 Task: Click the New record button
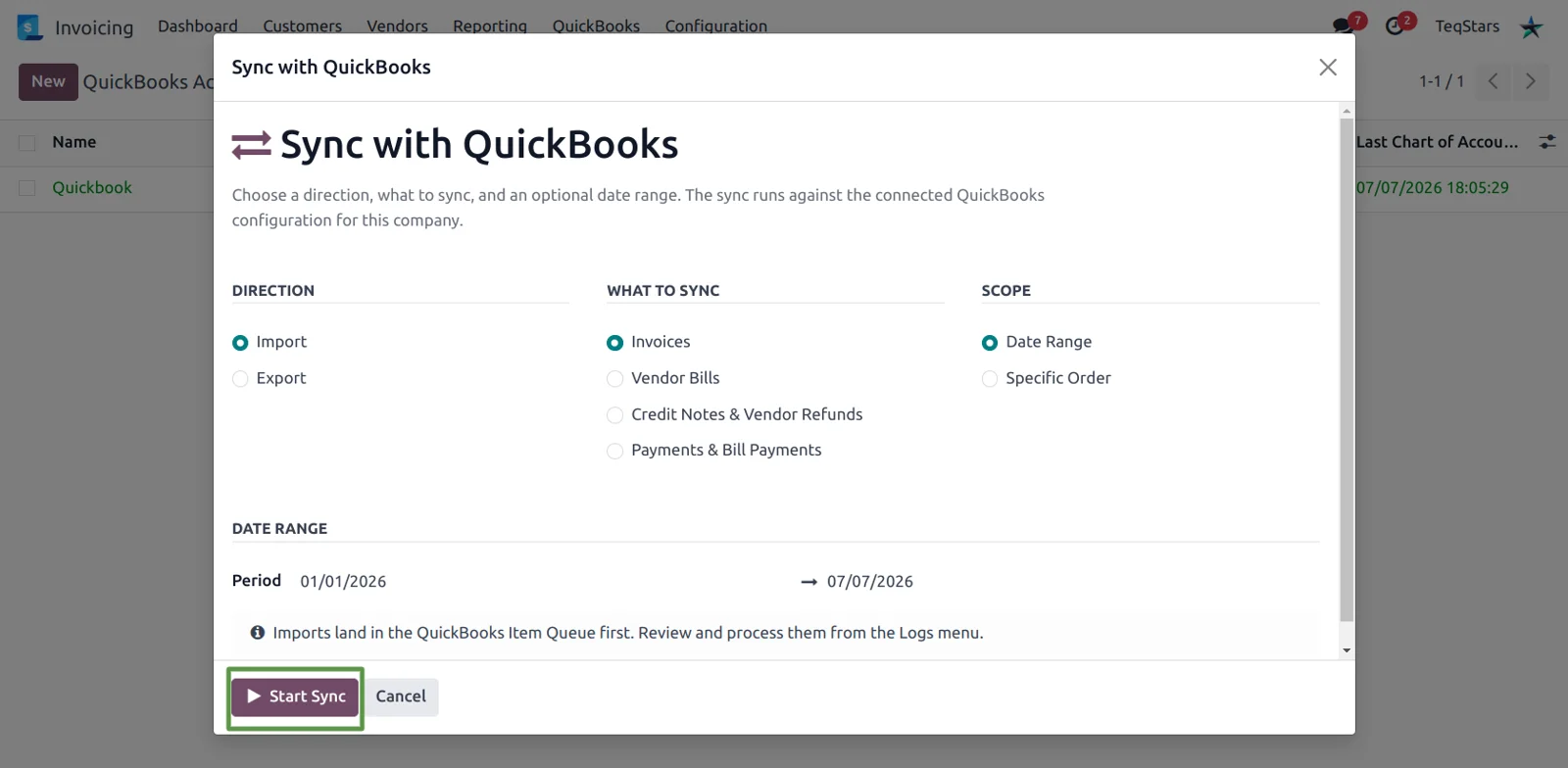pos(48,82)
